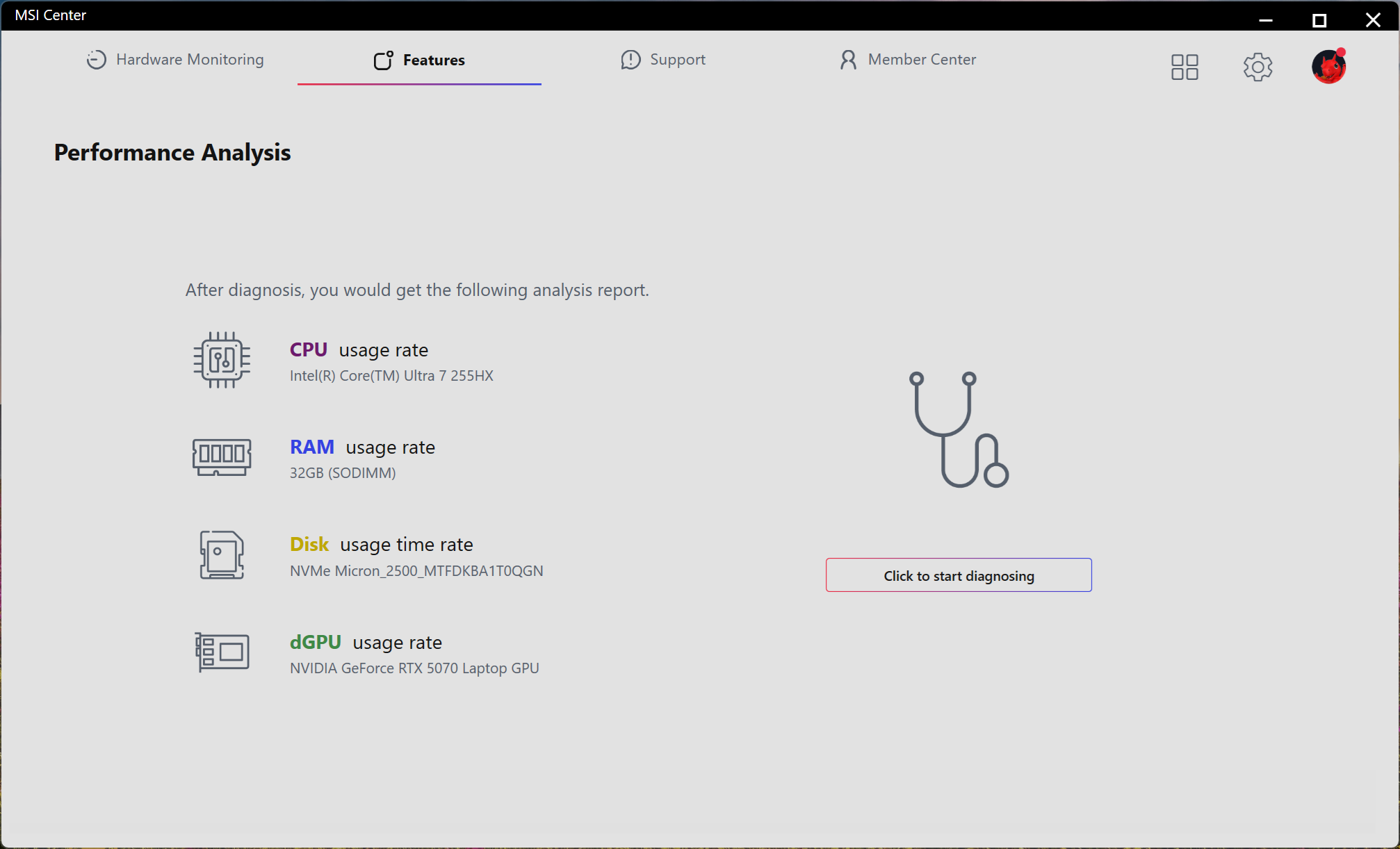Click the Disk drive icon
Viewport: 1400px width, 849px height.
coord(222,555)
